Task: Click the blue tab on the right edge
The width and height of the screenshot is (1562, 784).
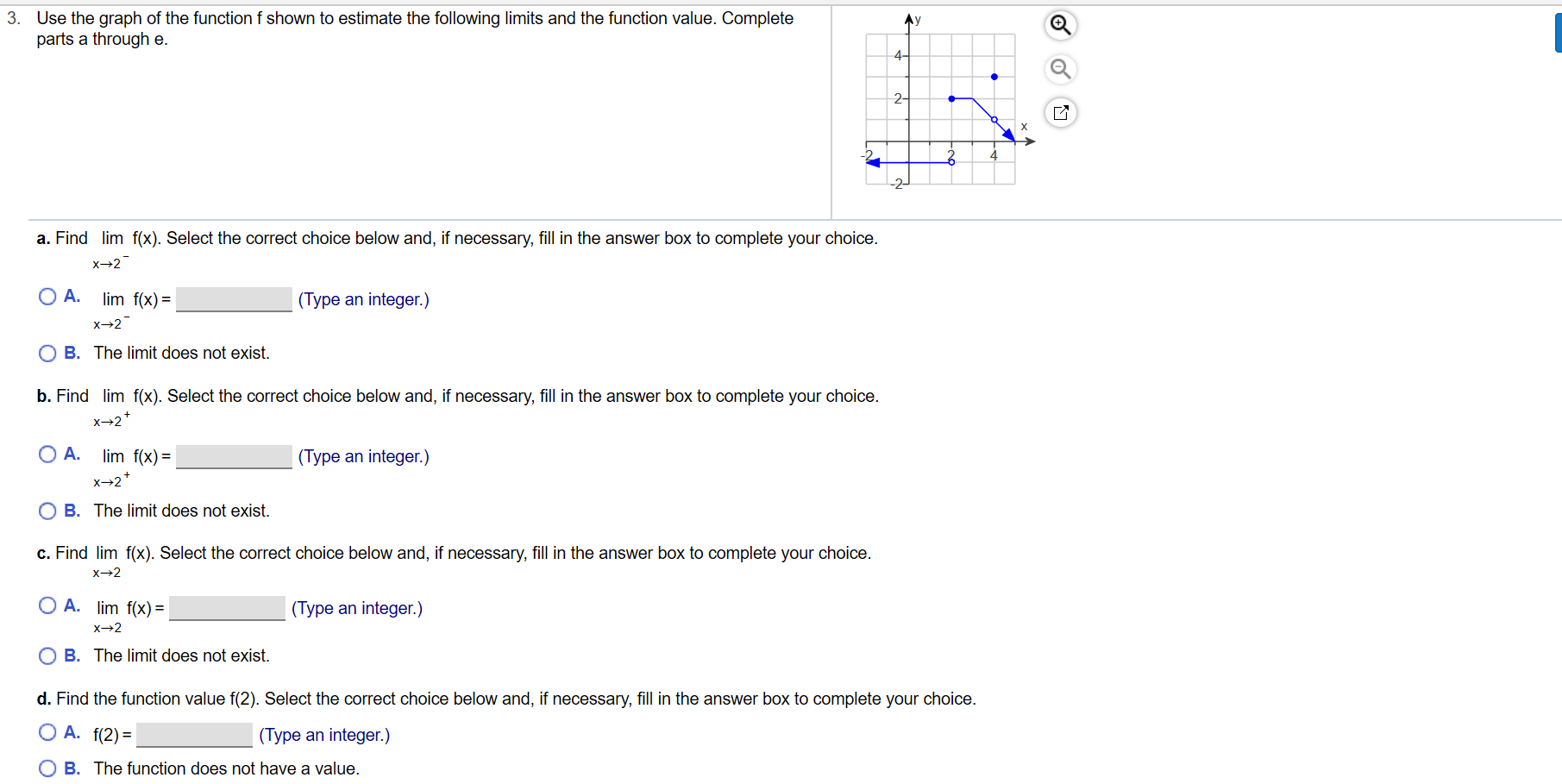Action: point(1557,32)
